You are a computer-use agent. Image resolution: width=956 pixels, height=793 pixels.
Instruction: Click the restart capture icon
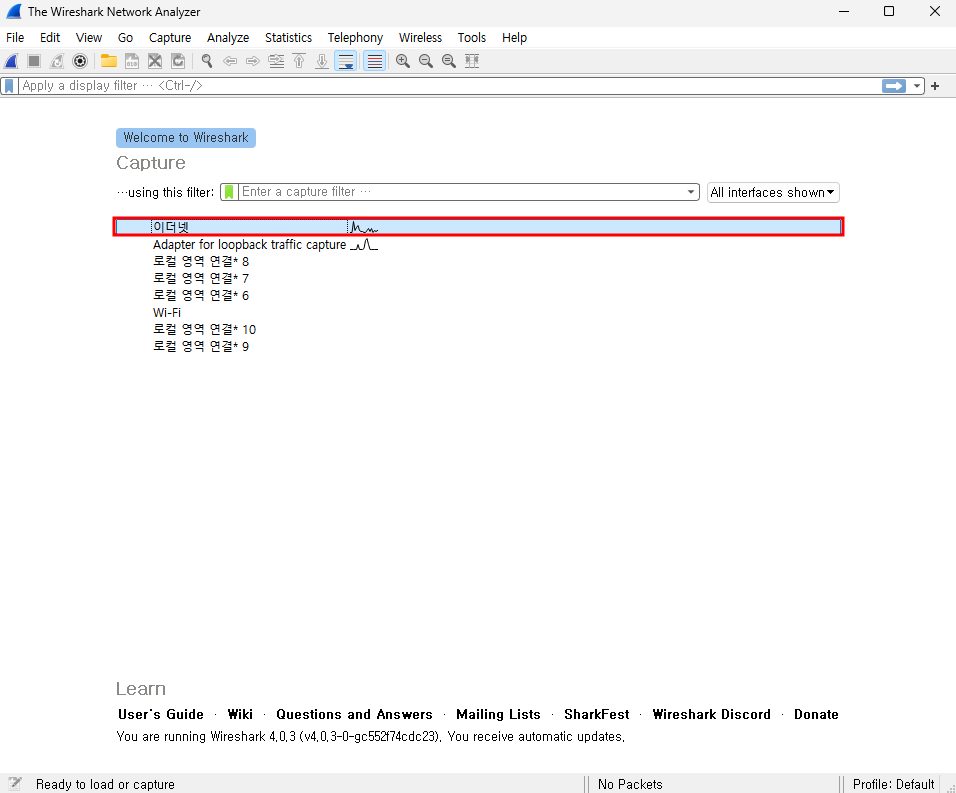(57, 61)
